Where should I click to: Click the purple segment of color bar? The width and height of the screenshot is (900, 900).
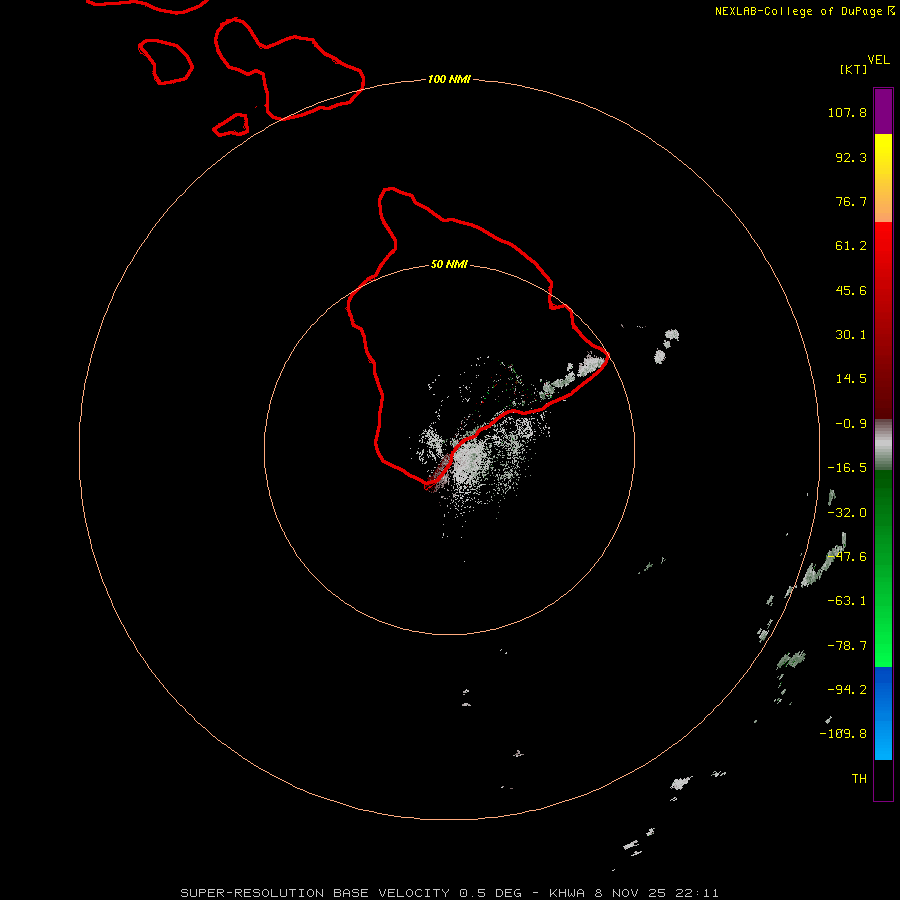point(883,112)
